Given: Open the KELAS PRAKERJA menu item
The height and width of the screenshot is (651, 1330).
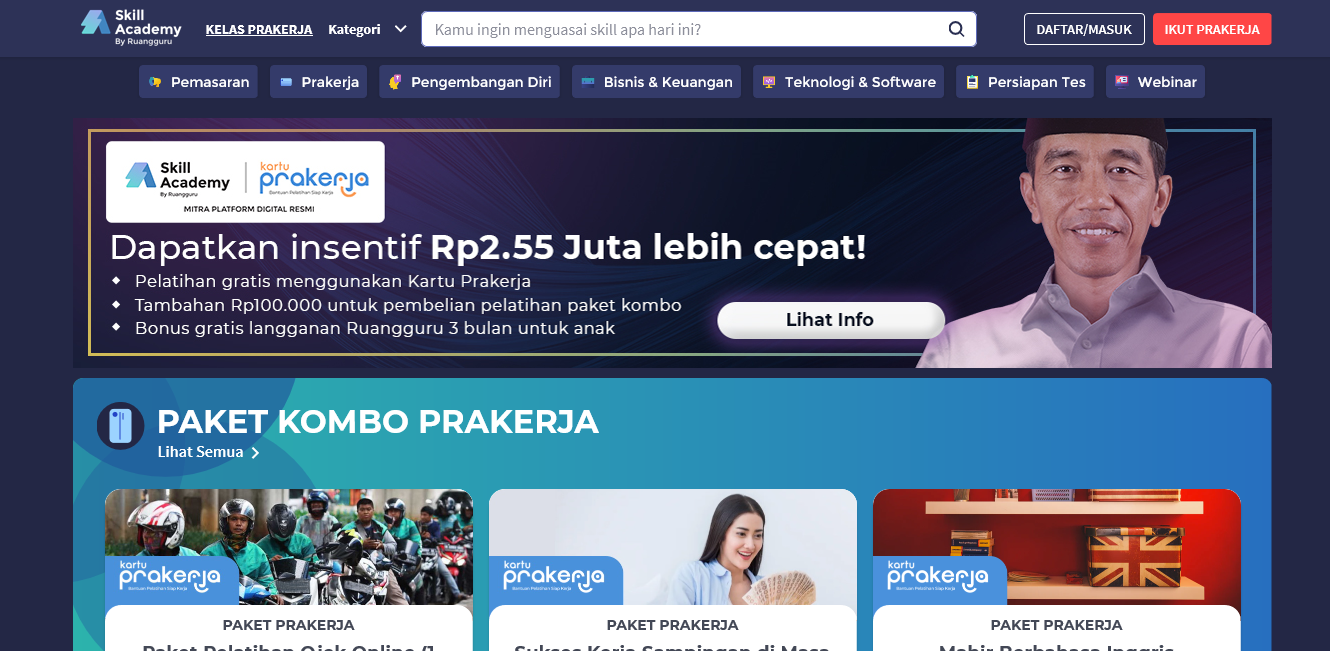Looking at the screenshot, I should [x=259, y=29].
